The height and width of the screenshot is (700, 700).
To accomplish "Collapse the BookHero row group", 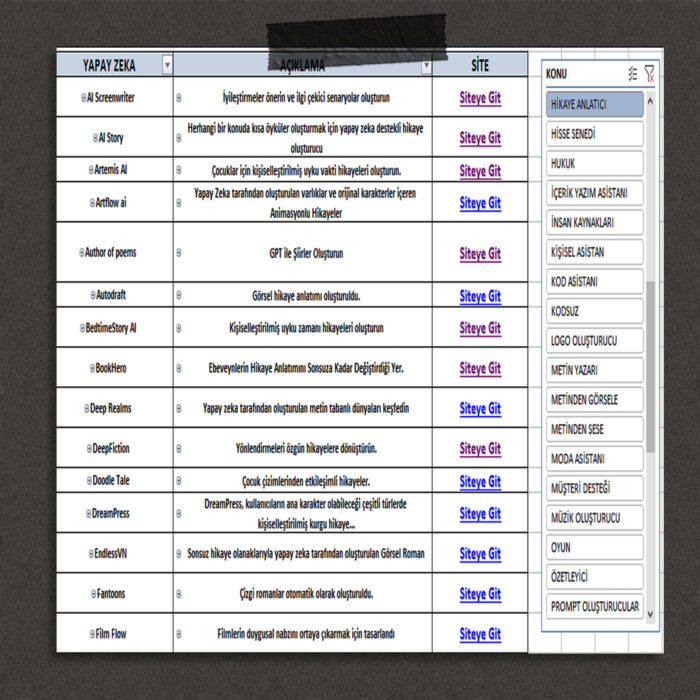I will coord(92,368).
